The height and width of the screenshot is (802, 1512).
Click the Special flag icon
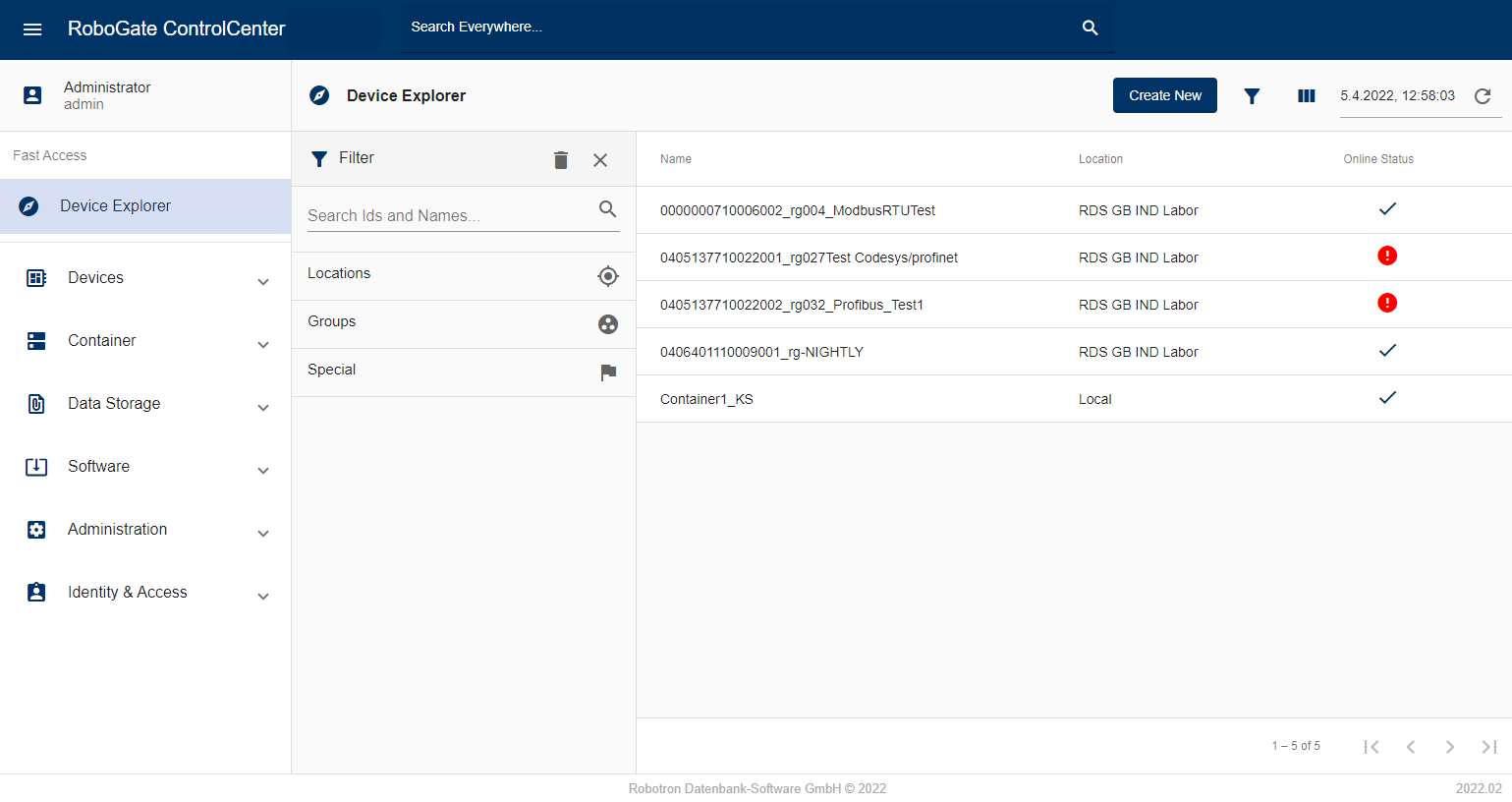coord(608,372)
